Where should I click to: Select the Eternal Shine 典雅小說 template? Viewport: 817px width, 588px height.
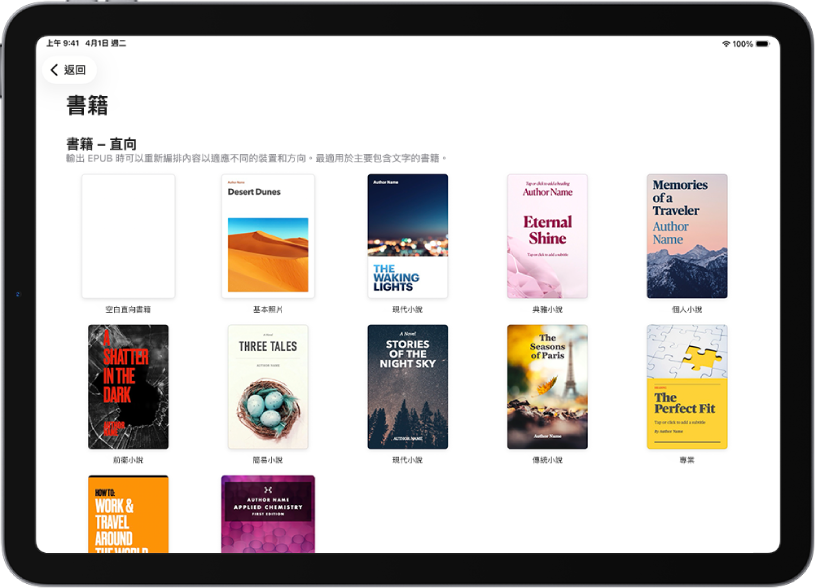[x=547, y=236]
